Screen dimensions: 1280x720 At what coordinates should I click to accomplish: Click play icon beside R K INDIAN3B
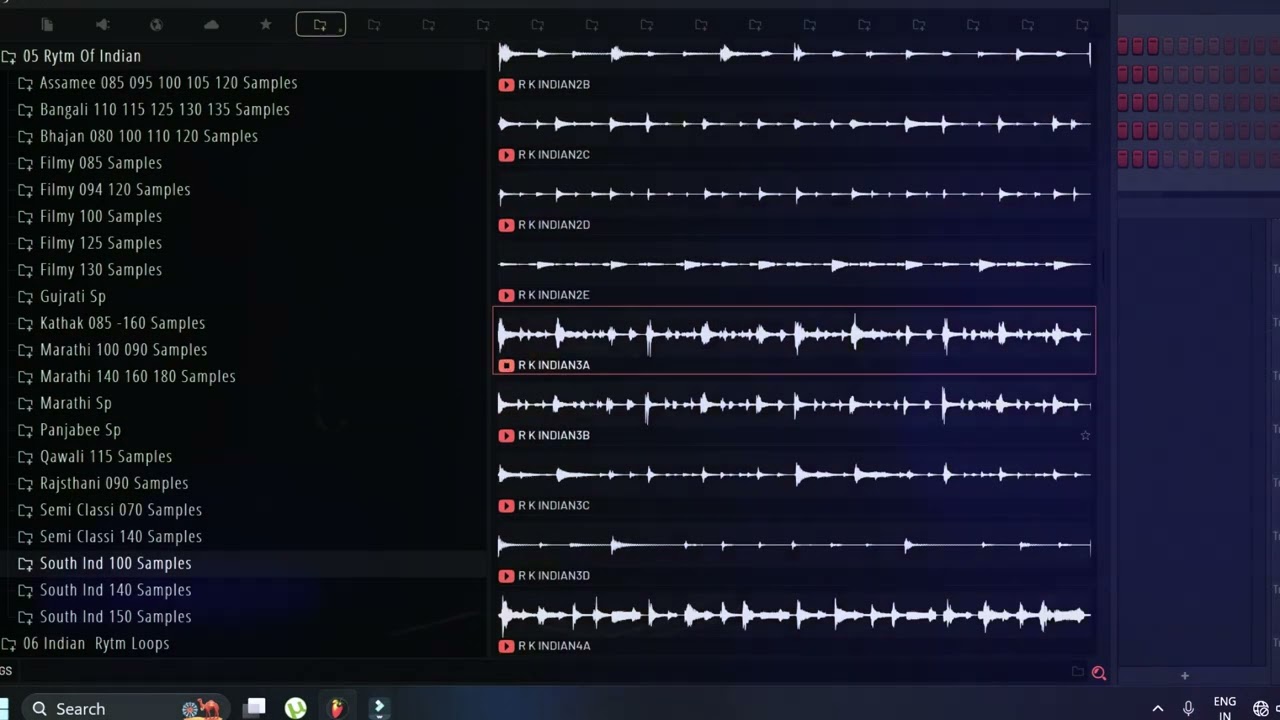[506, 435]
